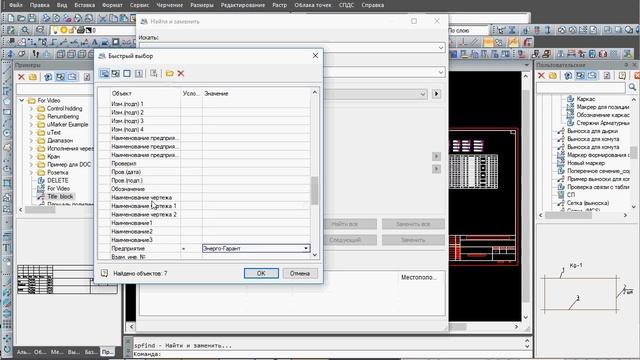
Task: Click red X delete icon in Пользовательские panel
Action: pos(541,76)
